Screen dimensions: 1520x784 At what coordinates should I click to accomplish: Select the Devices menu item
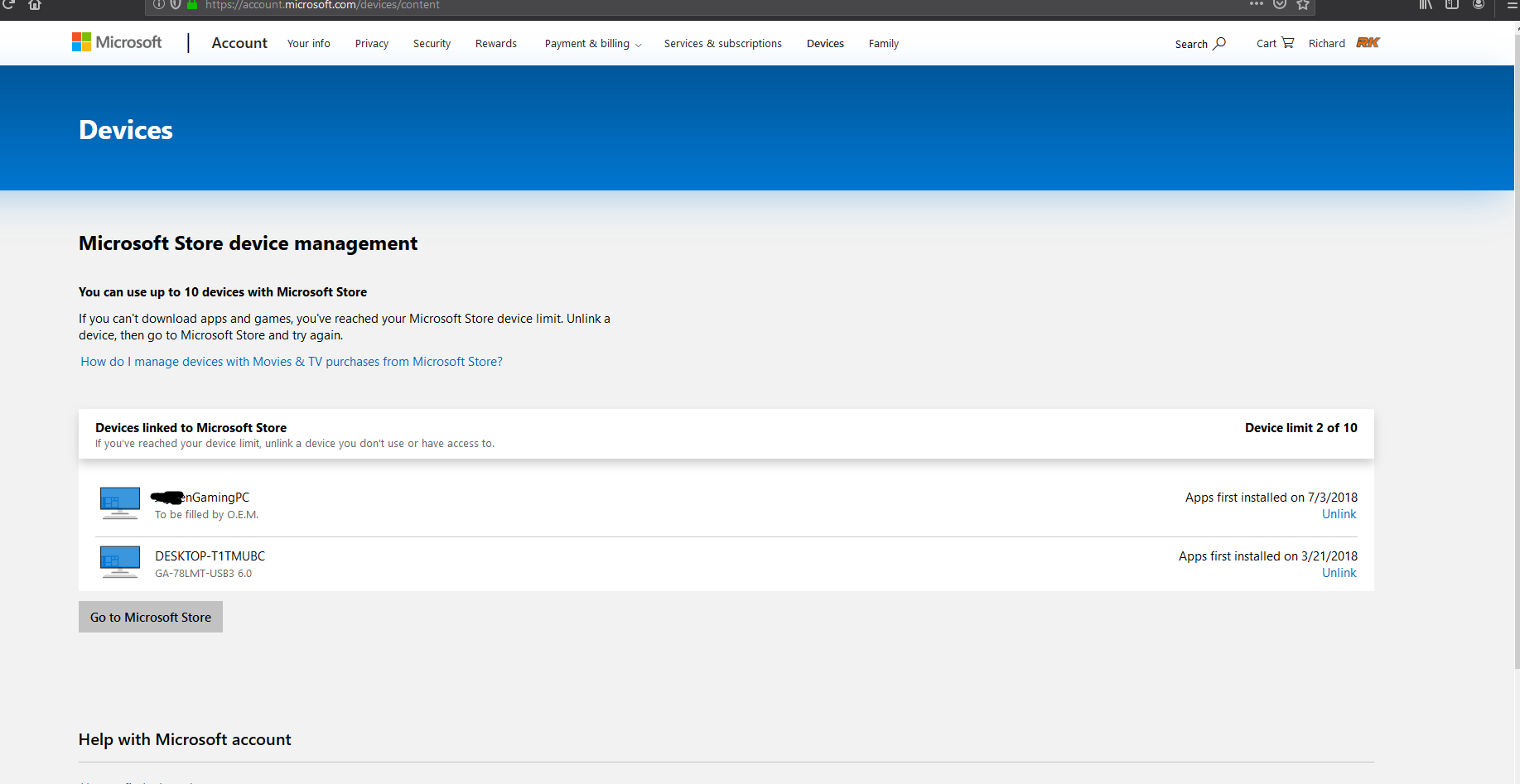pos(826,44)
